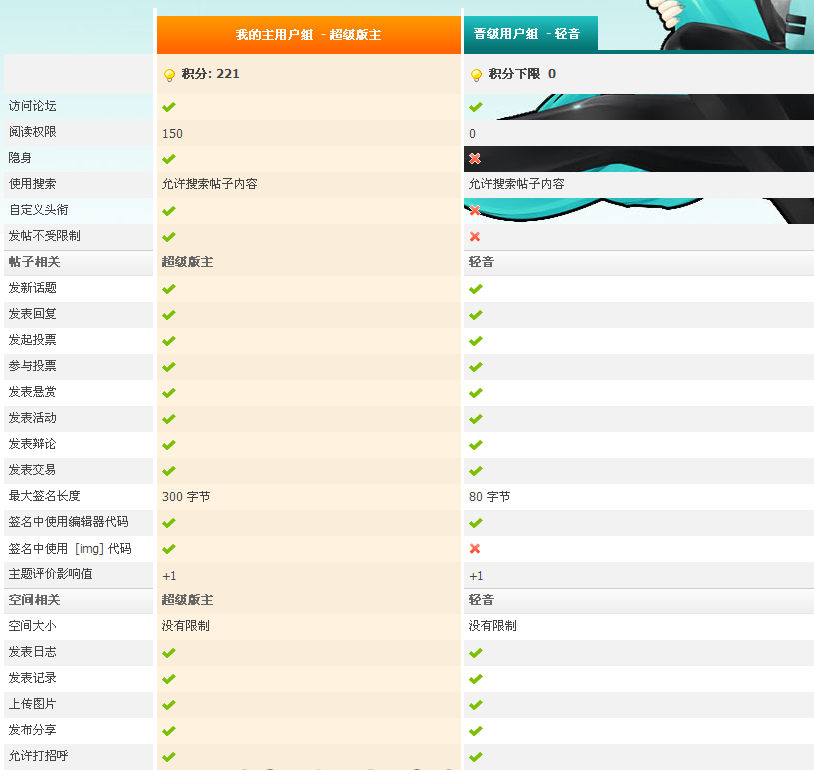Click 发表活动 checkmark in 超级版主 column

point(169,418)
